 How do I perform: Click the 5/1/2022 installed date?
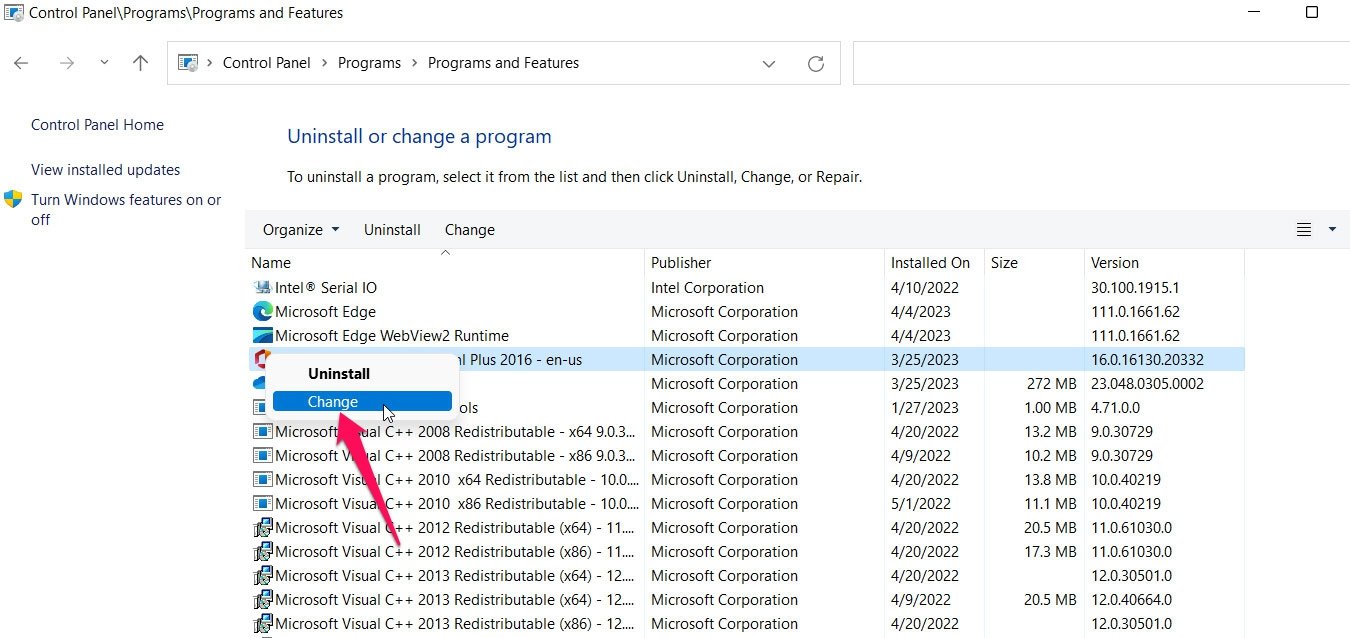(921, 504)
